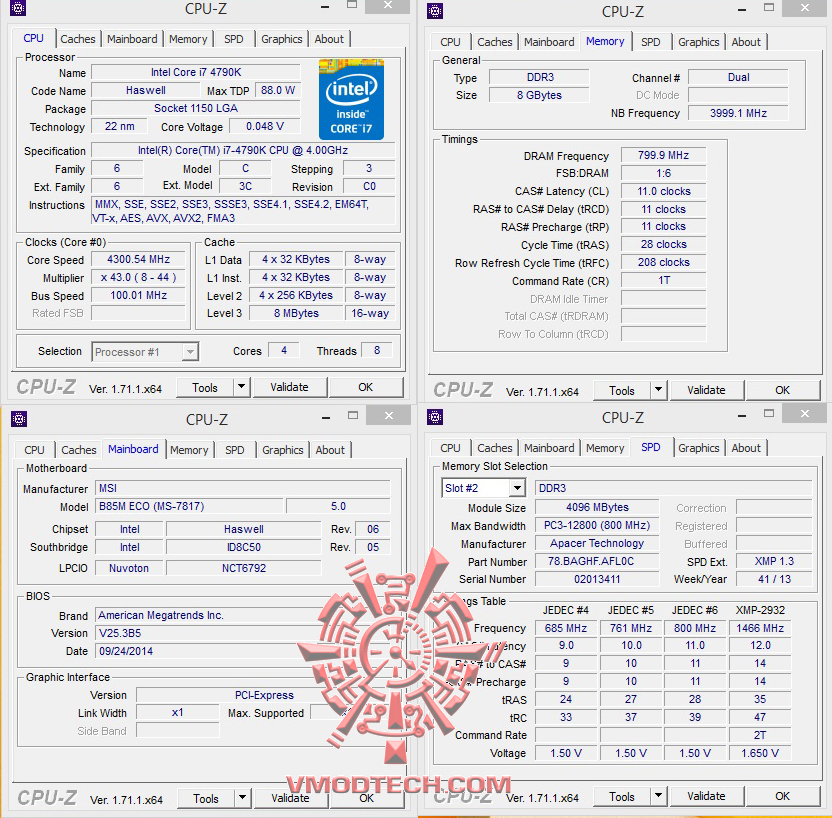Click the memory Size value 8 GBytes

[539, 95]
